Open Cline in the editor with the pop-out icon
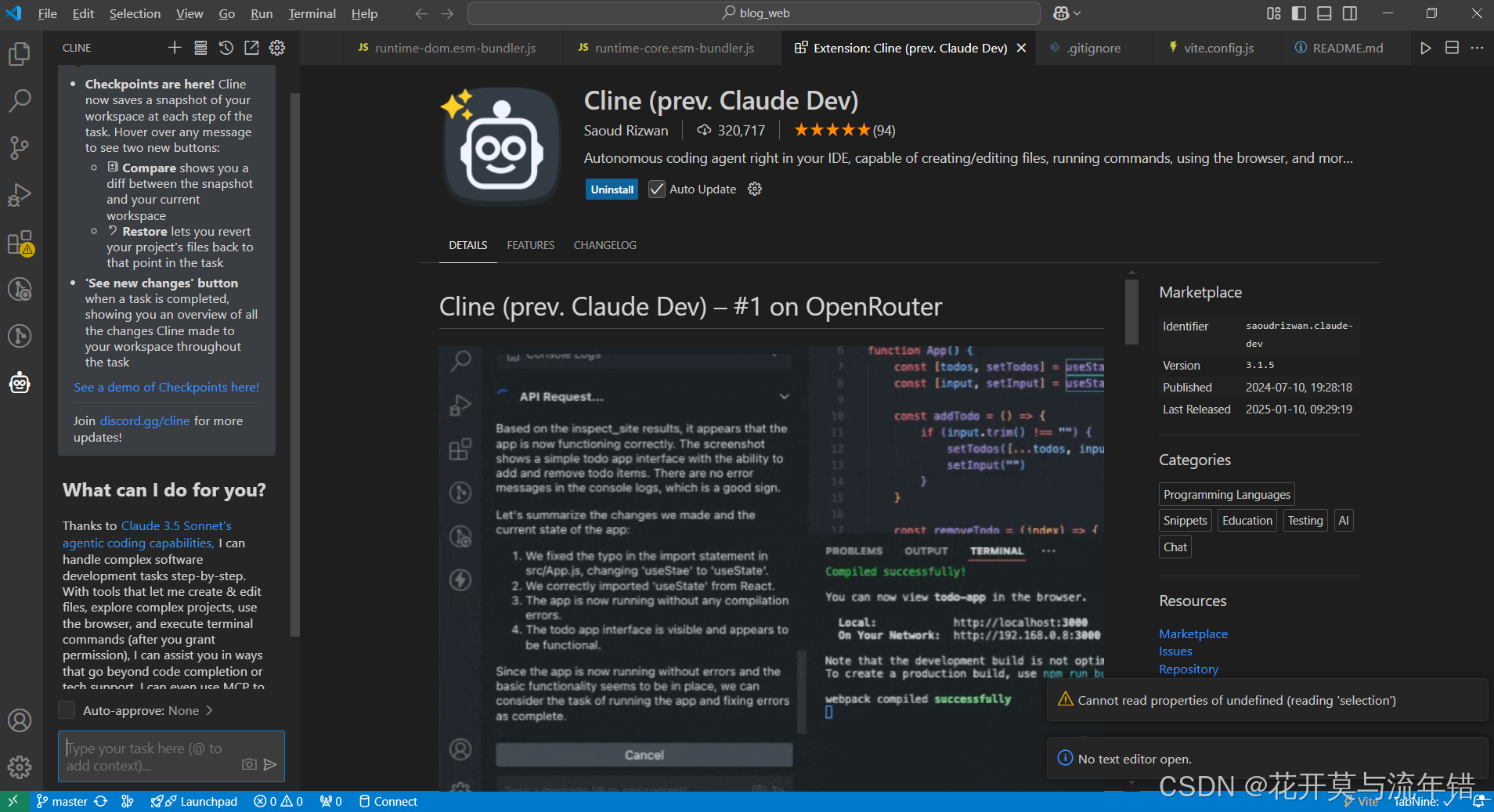Viewport: 1494px width, 812px height. click(251, 48)
